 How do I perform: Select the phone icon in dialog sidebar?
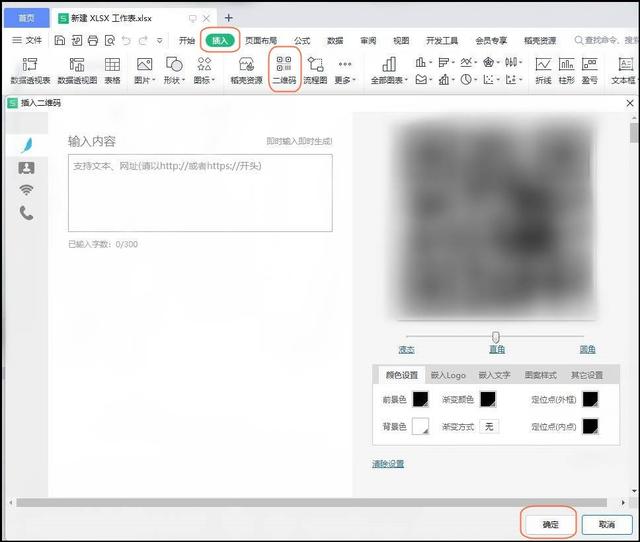click(27, 213)
